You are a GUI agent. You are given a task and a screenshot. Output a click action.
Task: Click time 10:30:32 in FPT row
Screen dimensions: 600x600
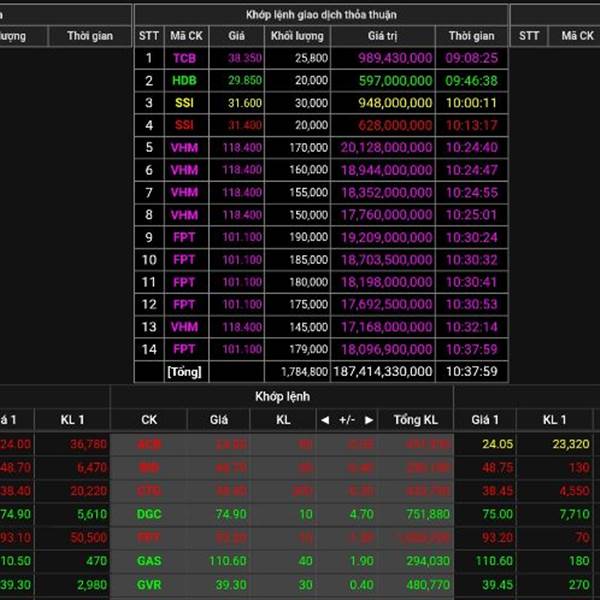471,260
